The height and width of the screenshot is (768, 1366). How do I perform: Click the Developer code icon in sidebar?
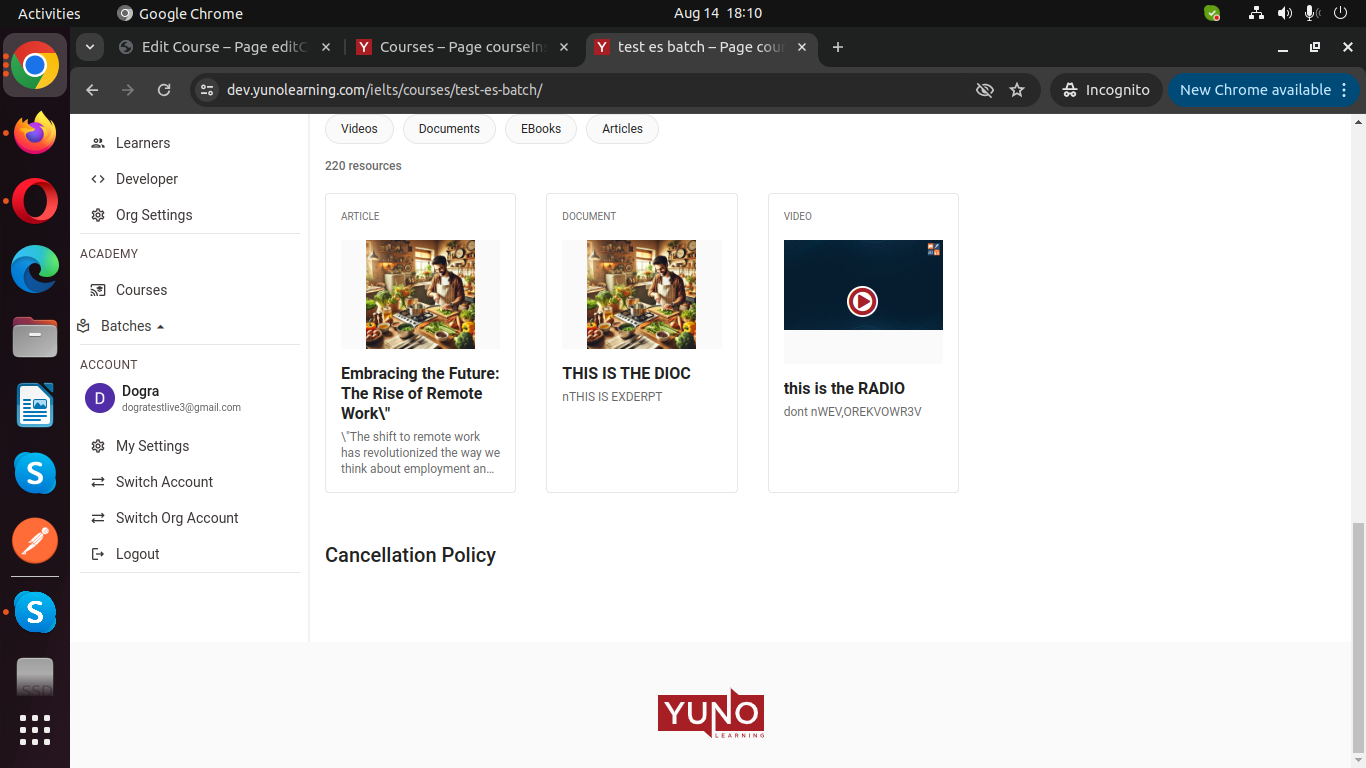click(98, 179)
